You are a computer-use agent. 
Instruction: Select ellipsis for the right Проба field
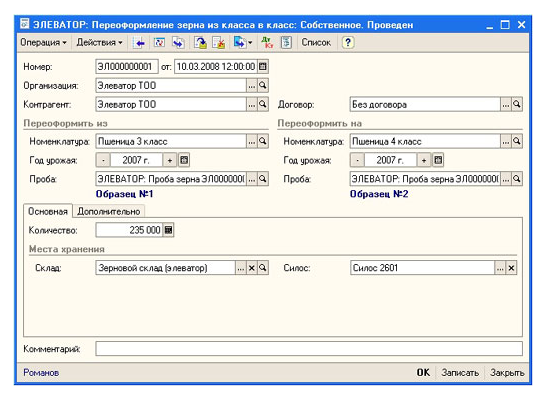pos(506,179)
